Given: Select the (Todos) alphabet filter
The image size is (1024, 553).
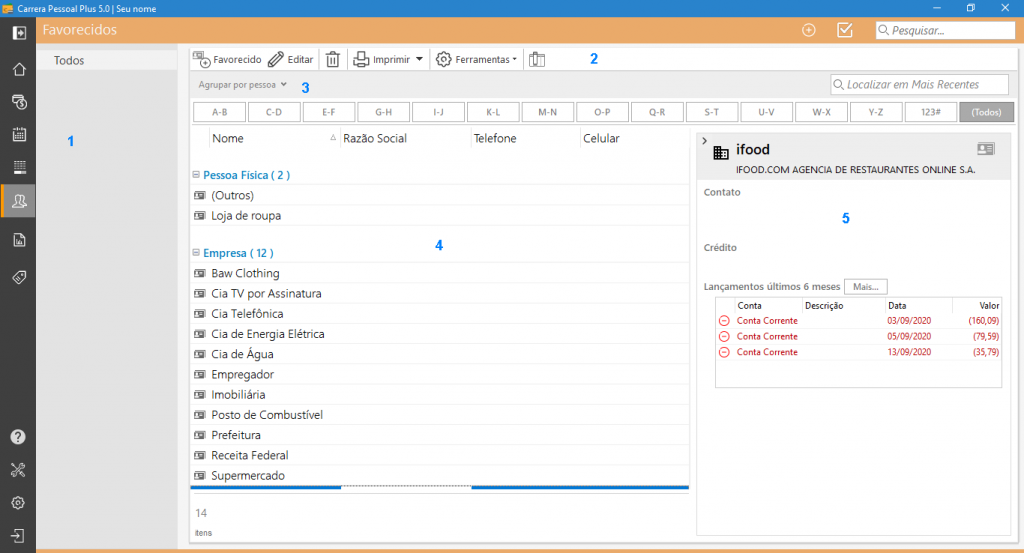Looking at the screenshot, I should click(x=986, y=112).
